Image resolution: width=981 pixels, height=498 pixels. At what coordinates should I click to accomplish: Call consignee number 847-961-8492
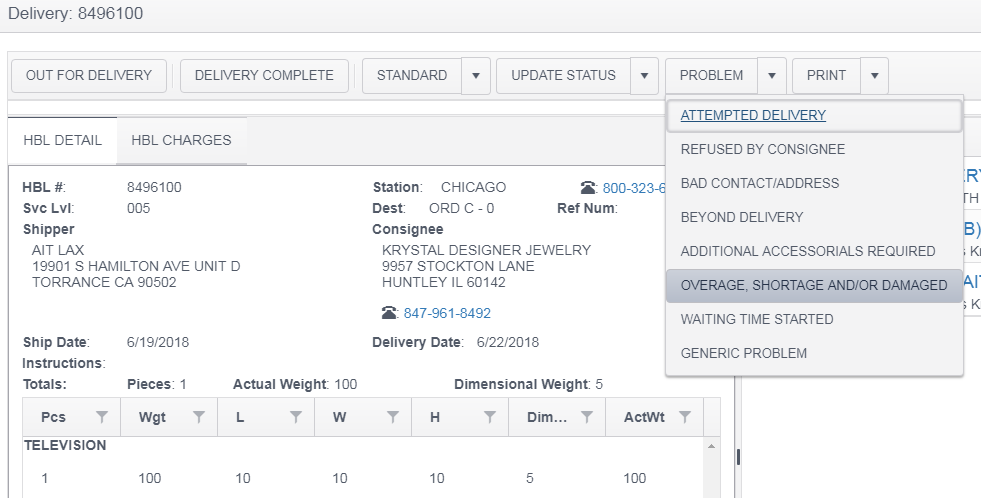tap(447, 313)
